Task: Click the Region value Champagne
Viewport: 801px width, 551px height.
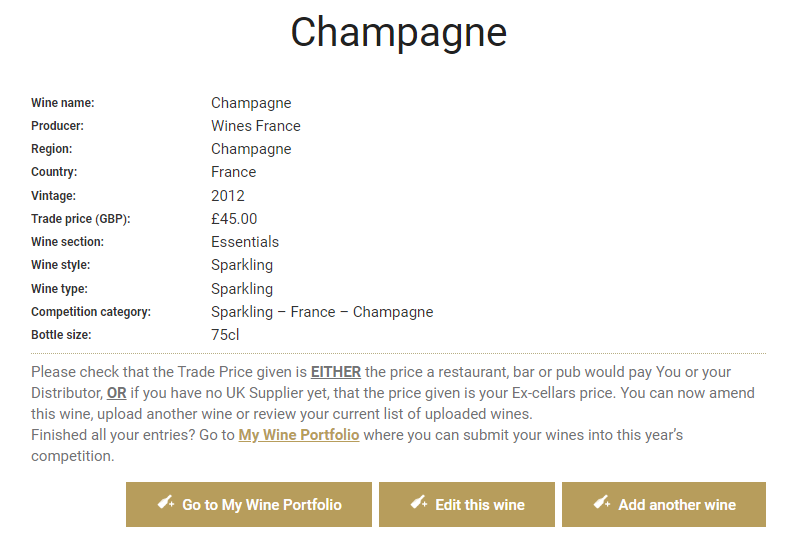Action: tap(251, 149)
